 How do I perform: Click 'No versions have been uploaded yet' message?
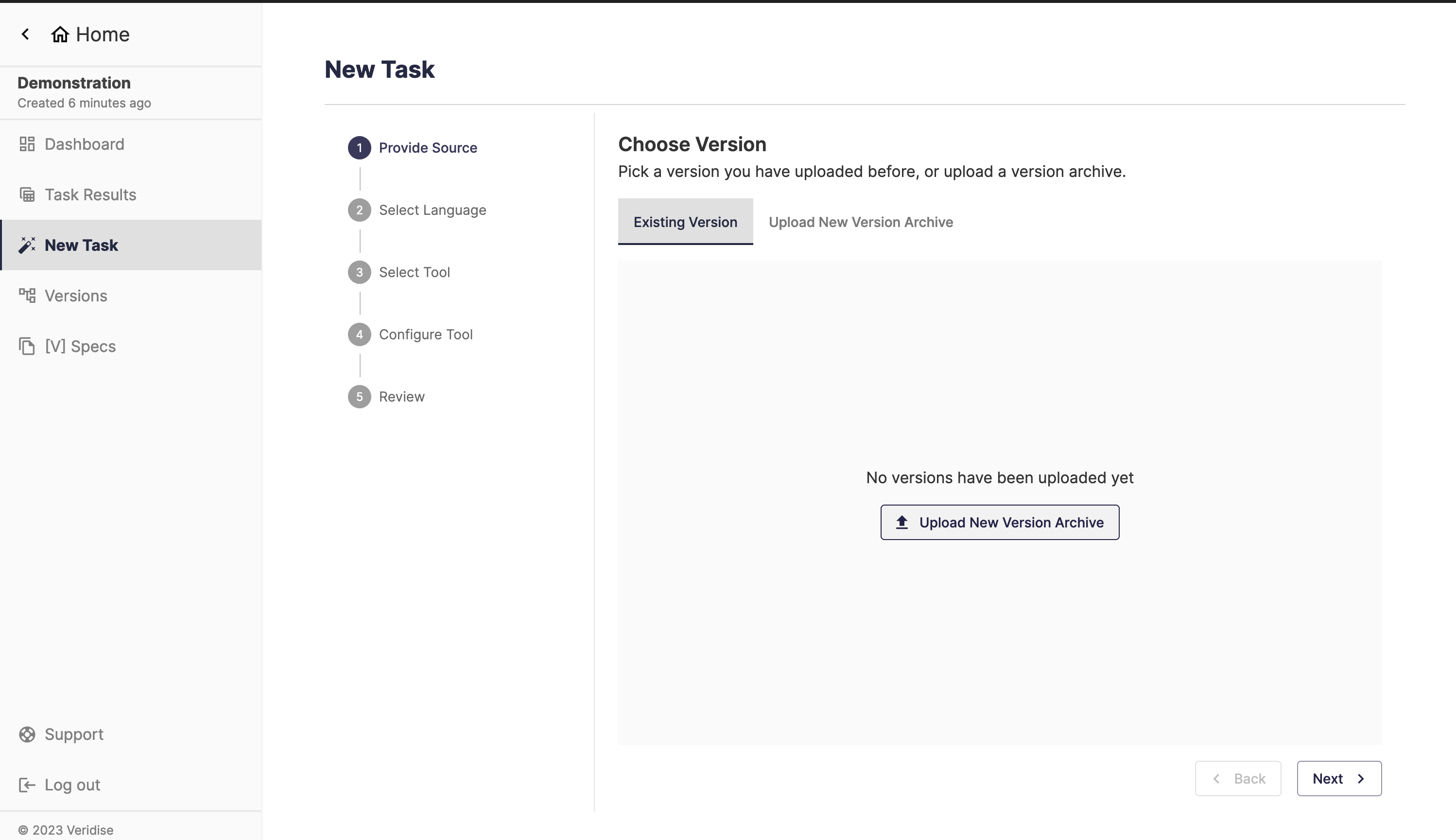coord(999,478)
